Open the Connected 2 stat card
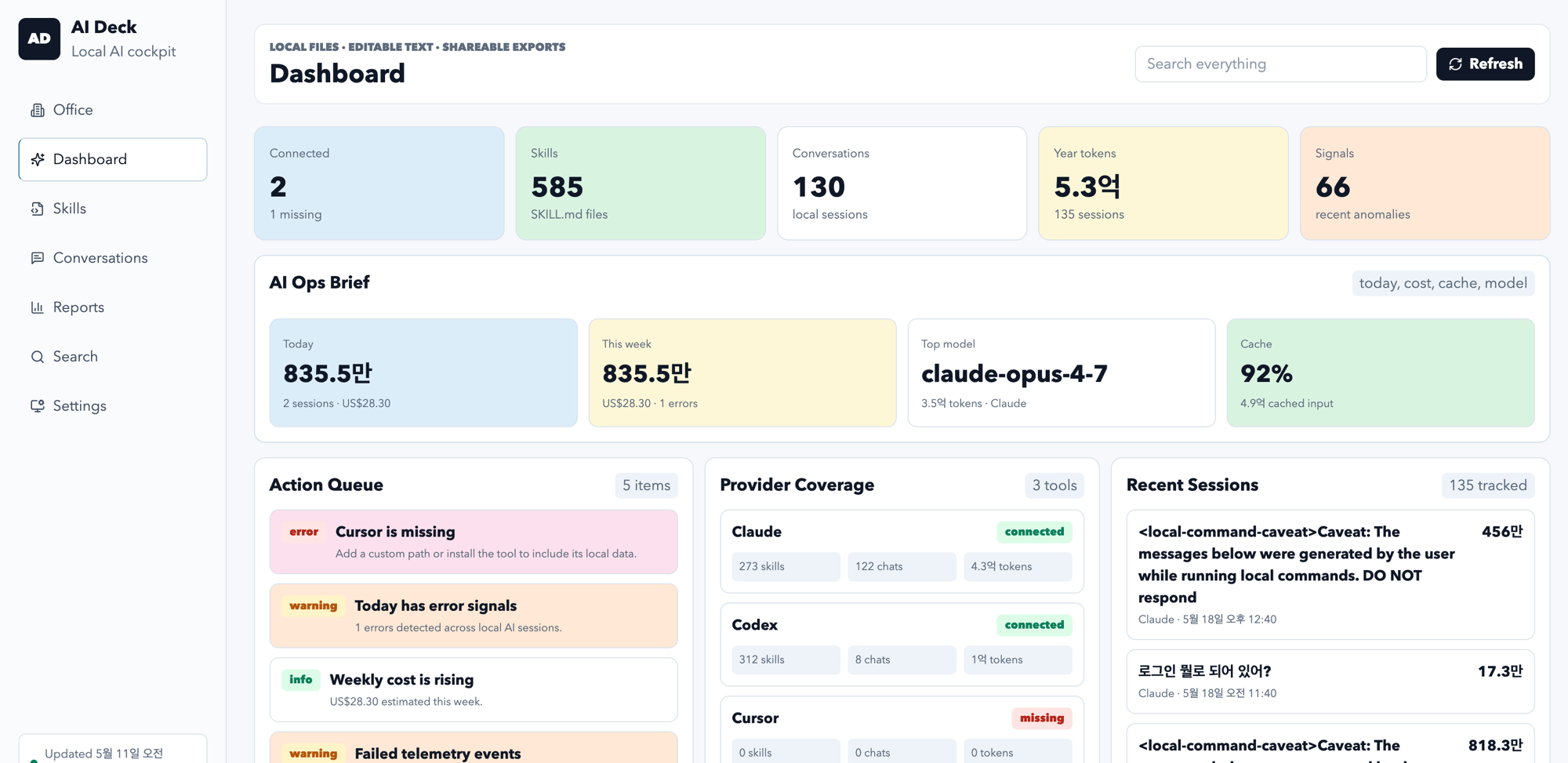Image resolution: width=1568 pixels, height=763 pixels. (379, 183)
